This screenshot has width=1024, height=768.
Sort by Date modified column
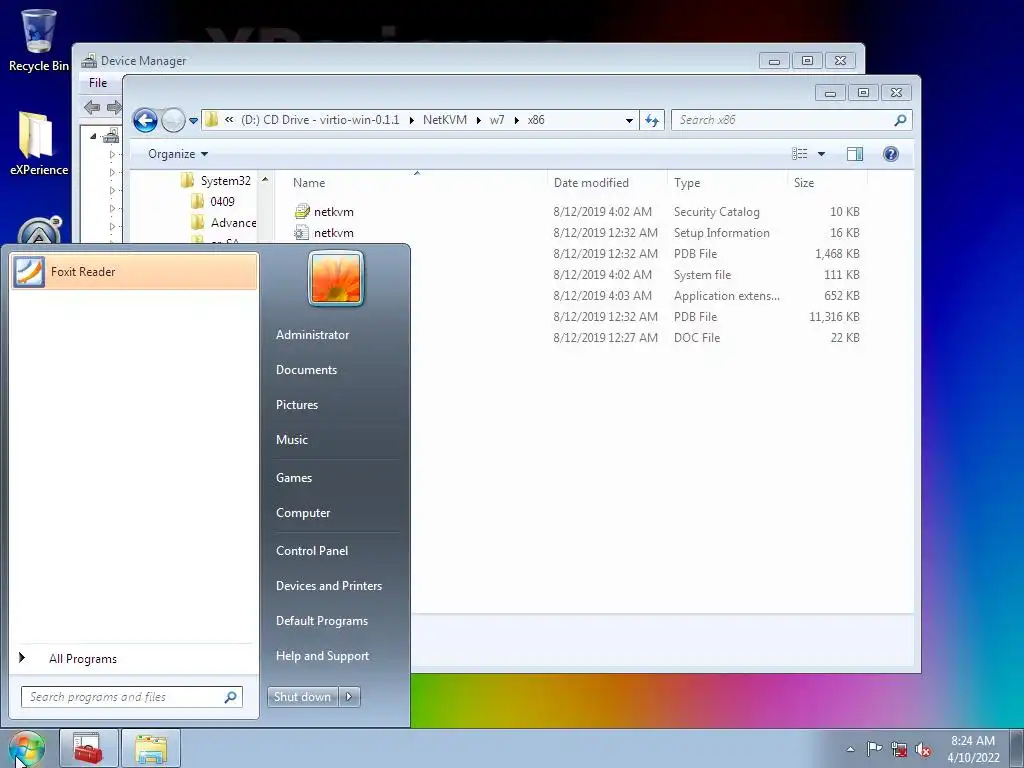(x=607, y=183)
